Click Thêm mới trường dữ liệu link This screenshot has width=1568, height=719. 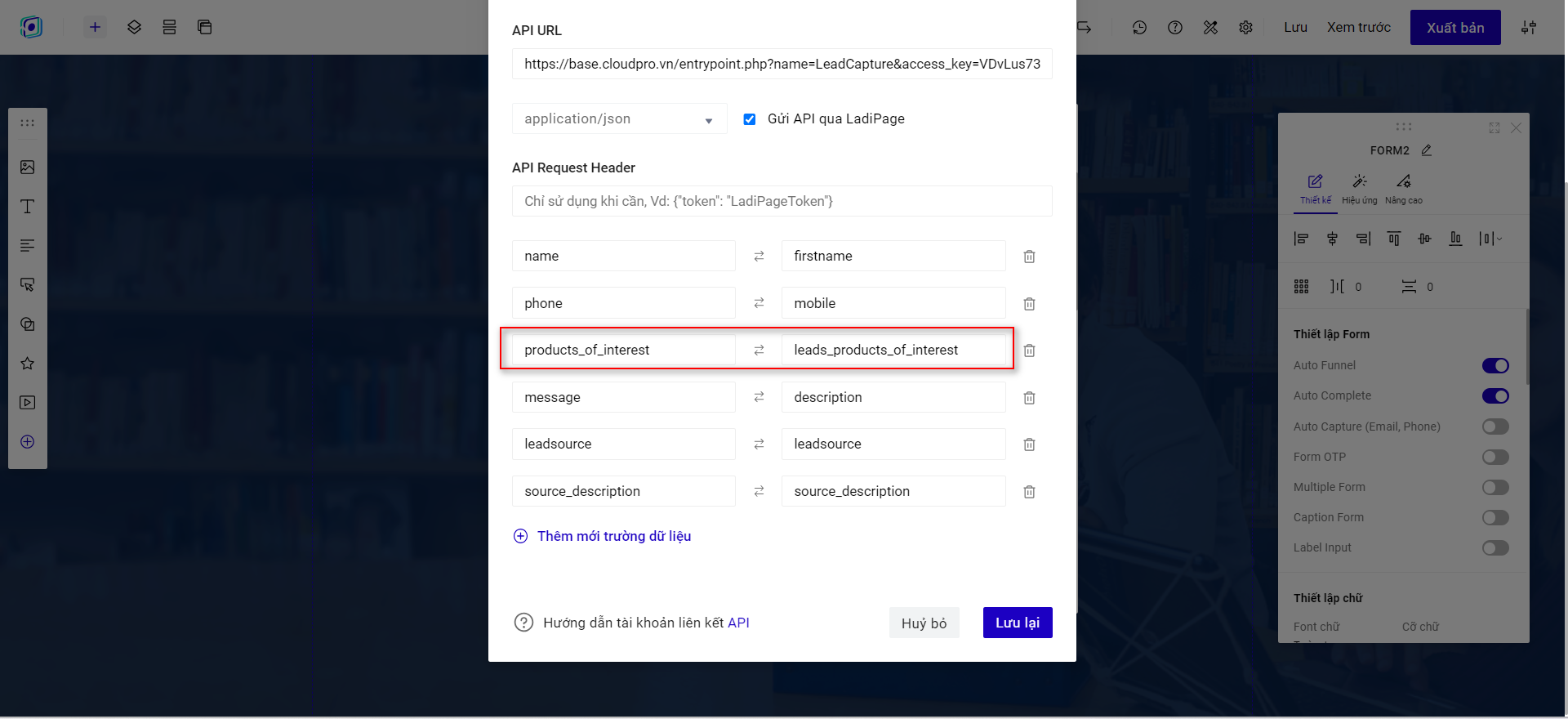pyautogui.click(x=613, y=536)
